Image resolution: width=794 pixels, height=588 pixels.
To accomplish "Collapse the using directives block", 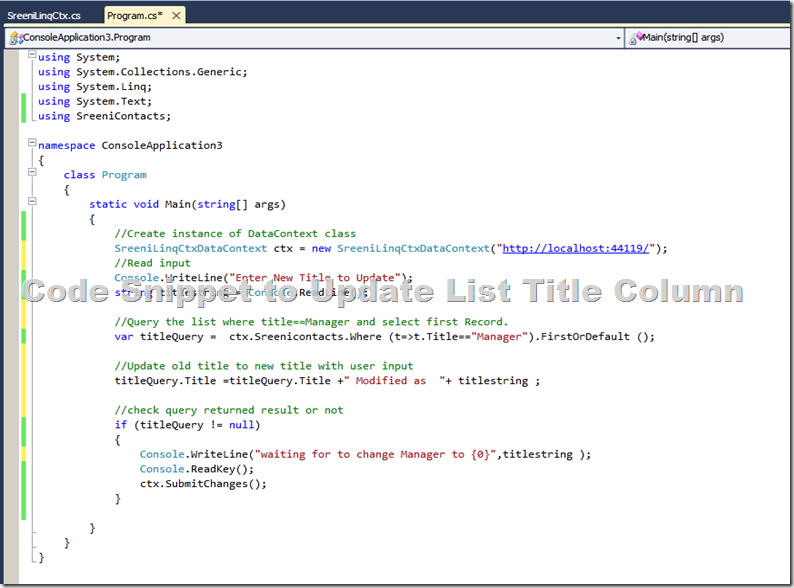I will click(32, 57).
